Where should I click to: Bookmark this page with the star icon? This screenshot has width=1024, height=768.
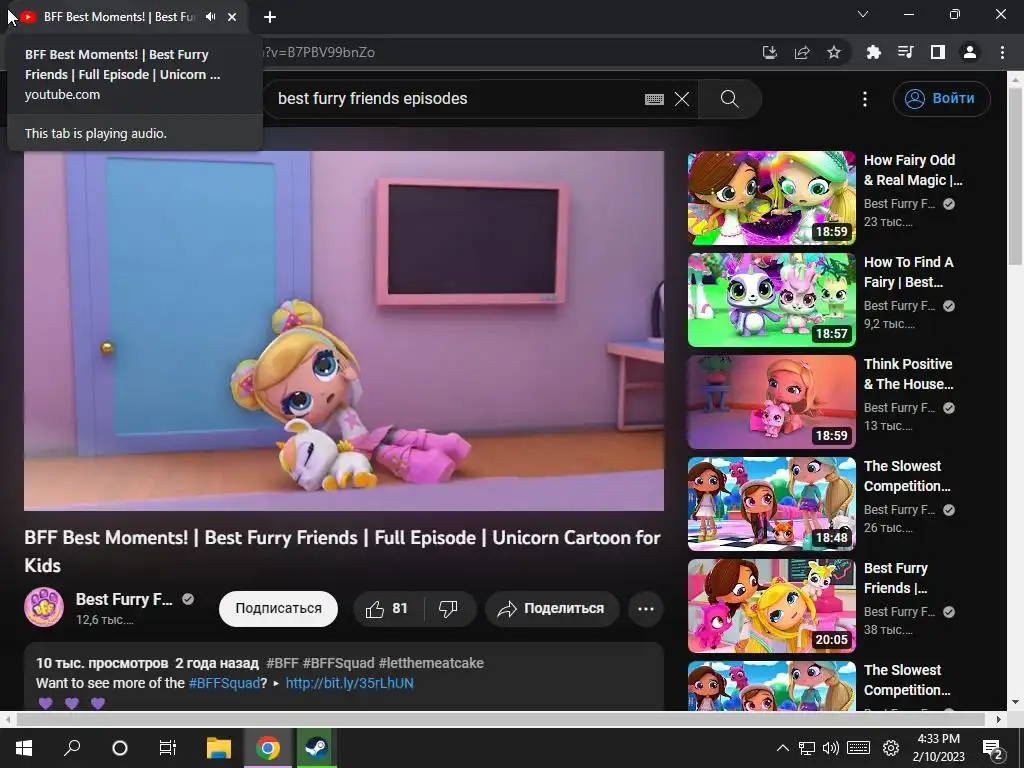click(834, 52)
